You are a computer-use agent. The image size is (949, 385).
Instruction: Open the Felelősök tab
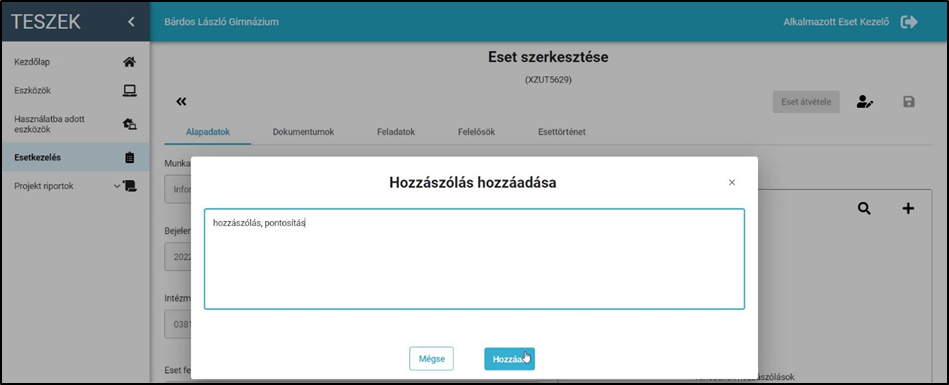click(476, 132)
